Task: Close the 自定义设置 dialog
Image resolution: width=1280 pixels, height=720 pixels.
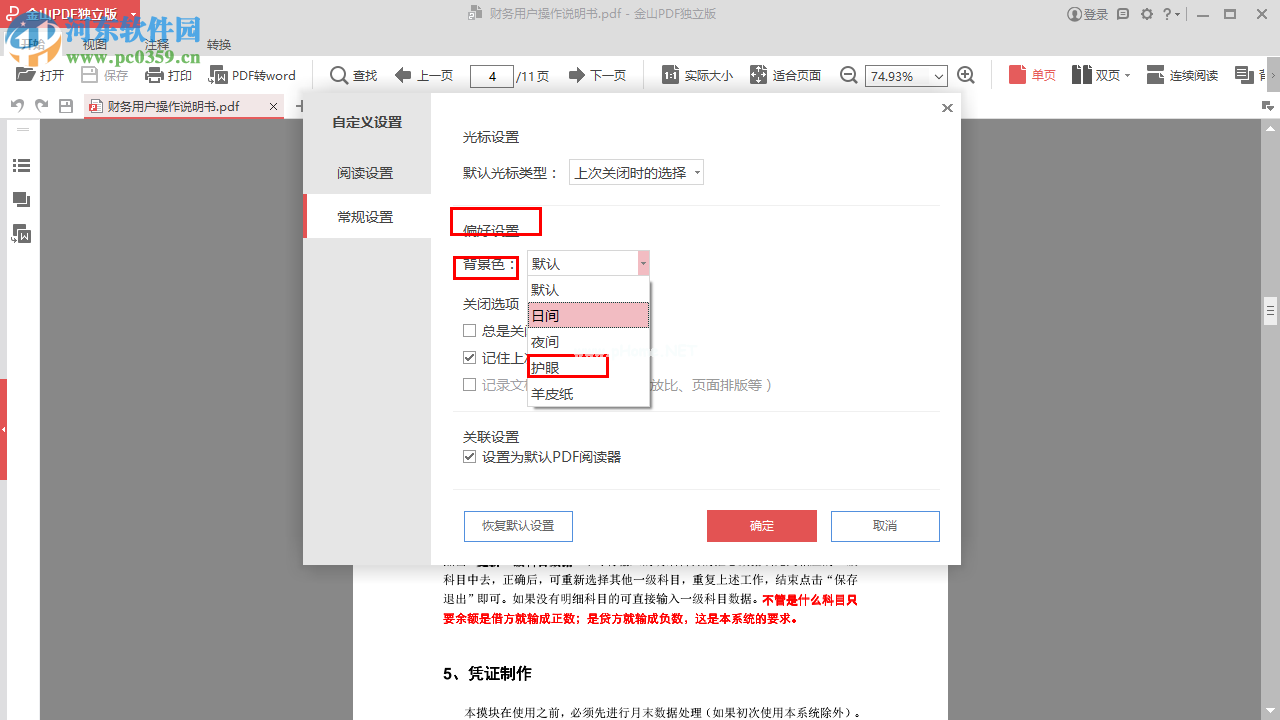Action: (x=947, y=108)
